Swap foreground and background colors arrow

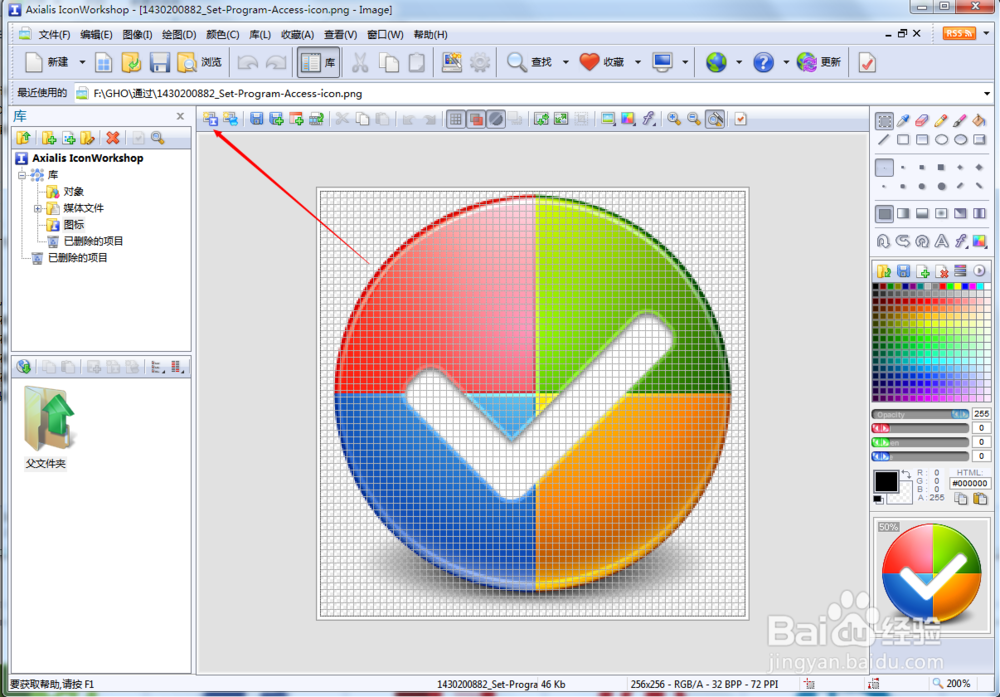click(906, 474)
